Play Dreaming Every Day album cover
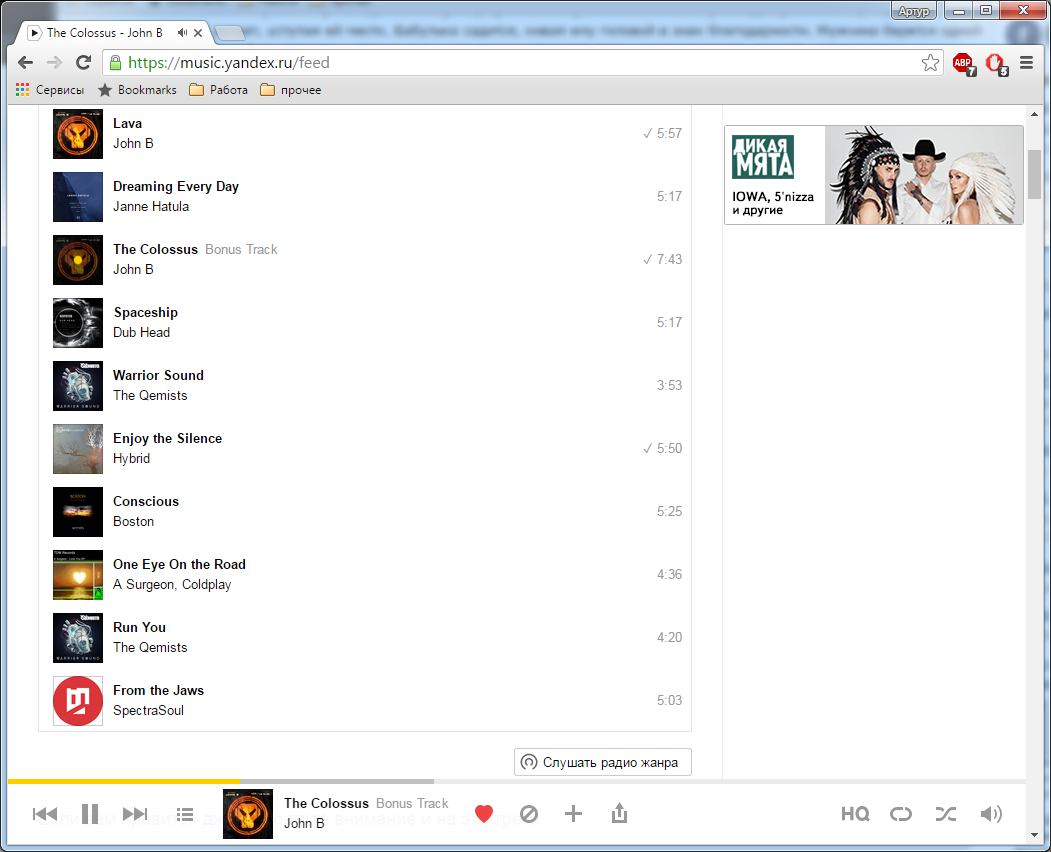The height and width of the screenshot is (852, 1051). [78, 197]
